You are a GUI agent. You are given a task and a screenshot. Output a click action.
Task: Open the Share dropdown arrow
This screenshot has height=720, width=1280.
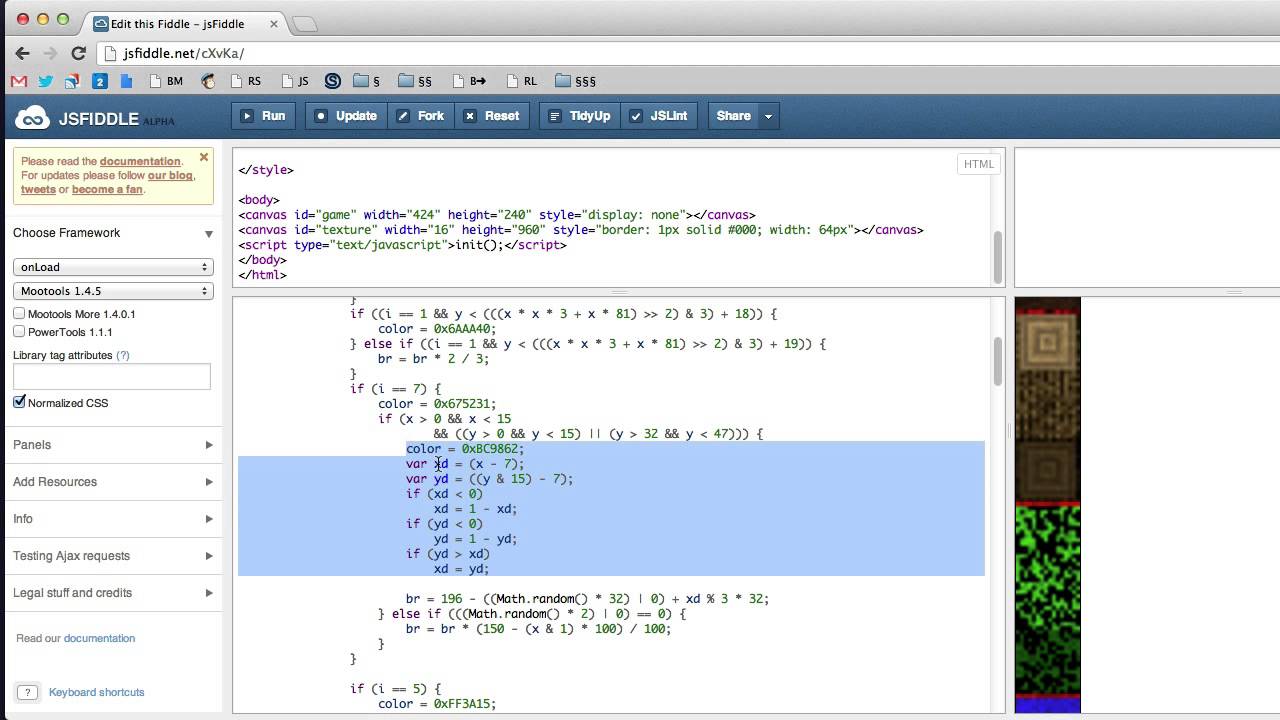[x=768, y=116]
